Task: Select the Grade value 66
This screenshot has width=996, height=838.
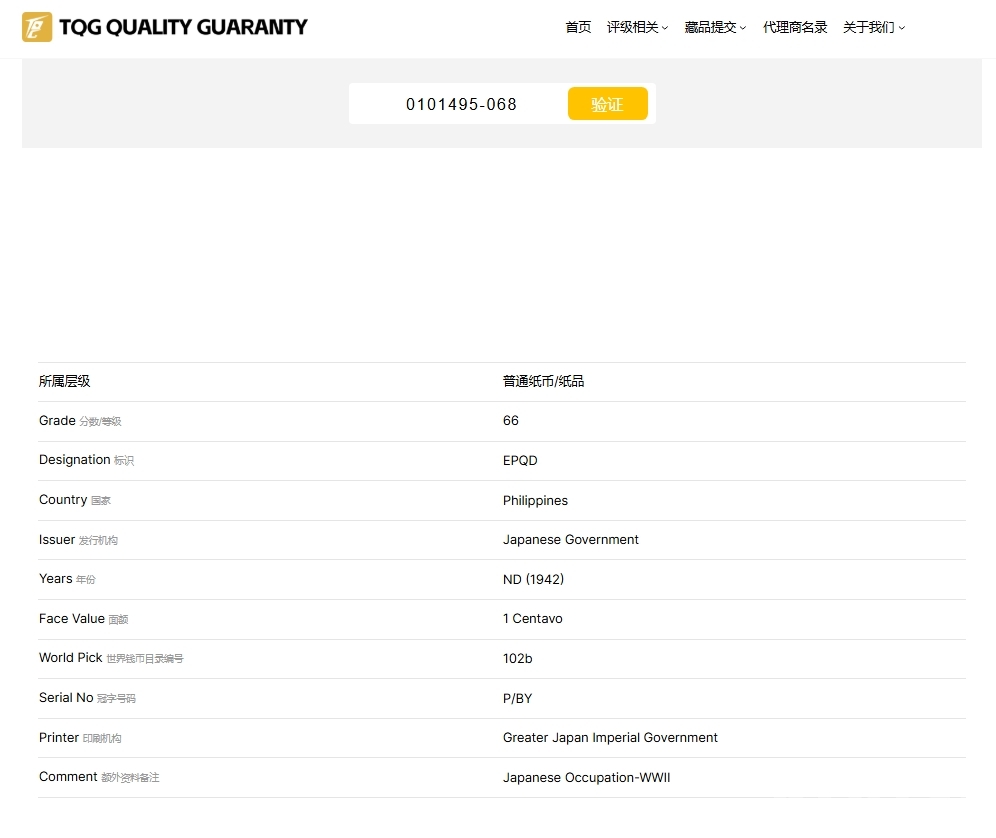Action: pyautogui.click(x=511, y=421)
